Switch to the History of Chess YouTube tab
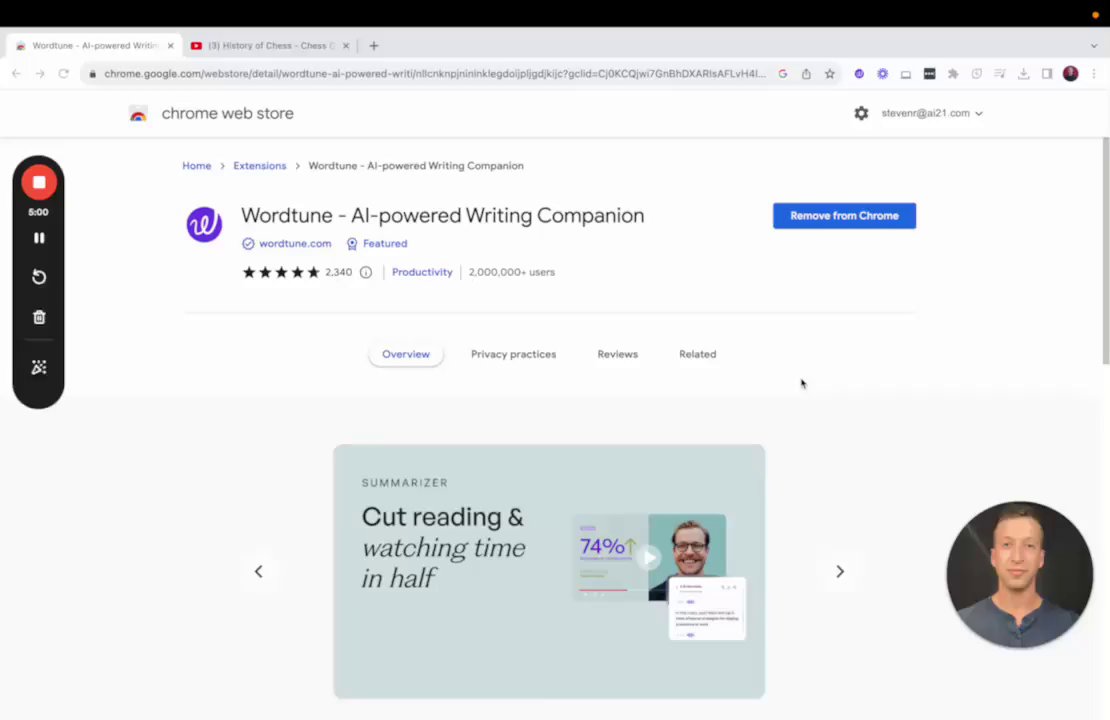 point(270,45)
